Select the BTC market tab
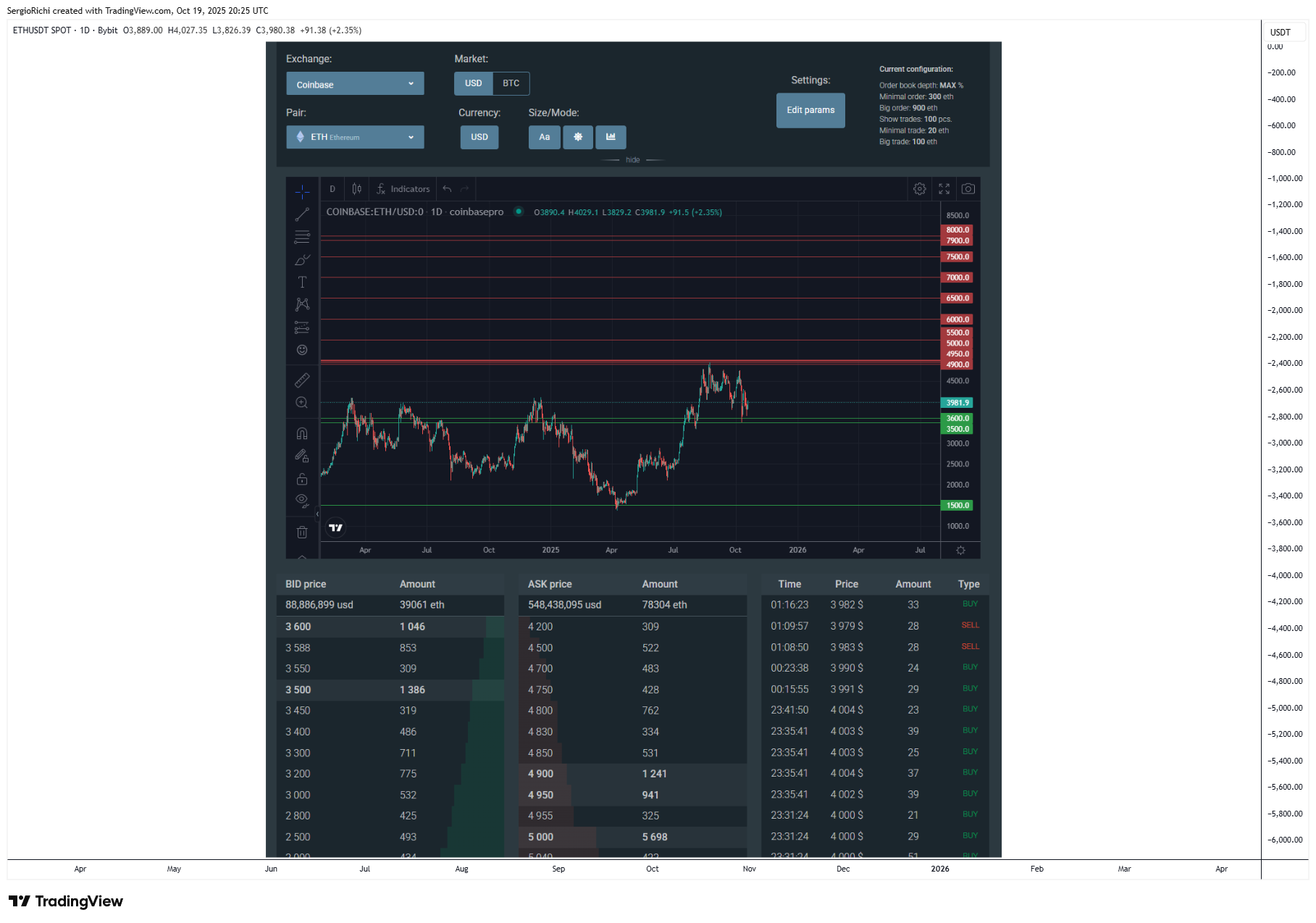Viewport: 1316px width, 923px height. [x=511, y=83]
